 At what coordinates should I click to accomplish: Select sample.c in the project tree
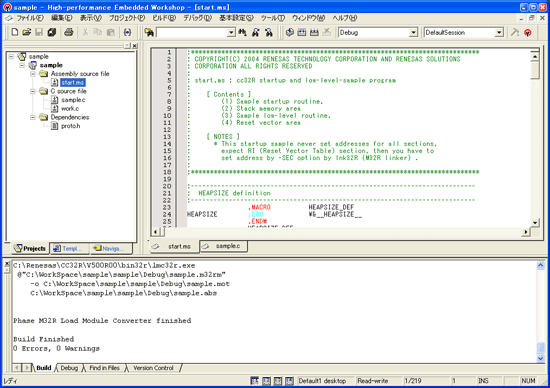pyautogui.click(x=73, y=100)
